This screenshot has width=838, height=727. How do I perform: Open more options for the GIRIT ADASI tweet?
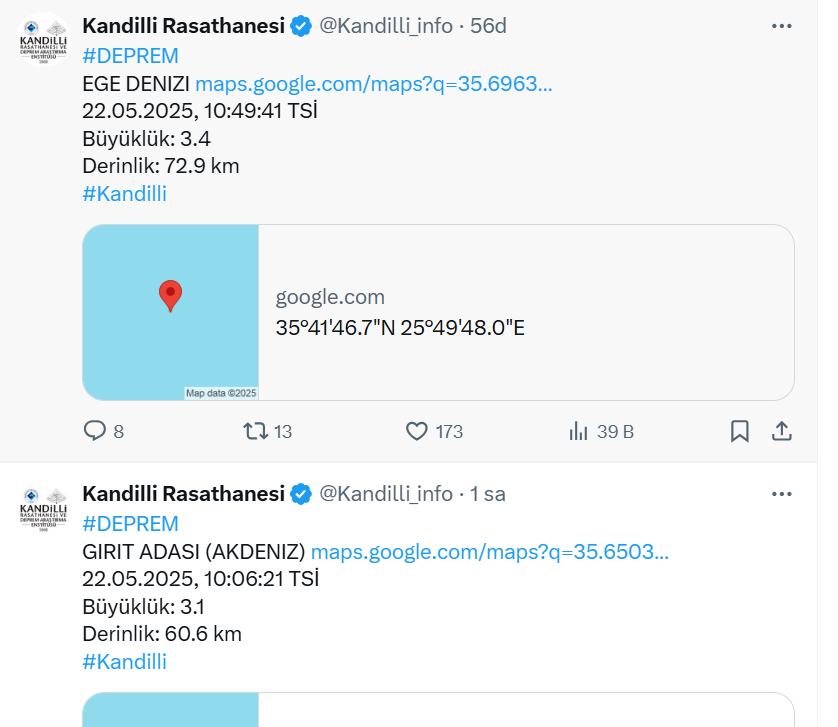(x=782, y=494)
